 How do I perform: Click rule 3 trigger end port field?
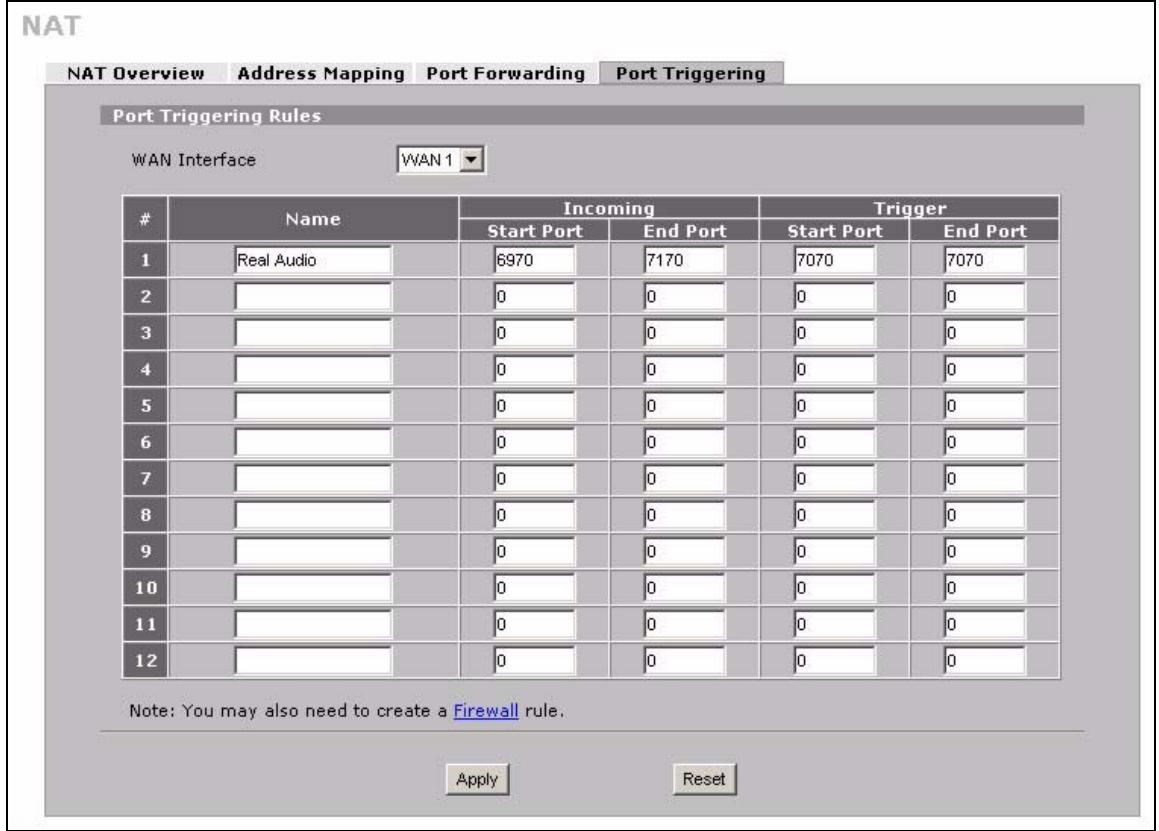point(985,333)
